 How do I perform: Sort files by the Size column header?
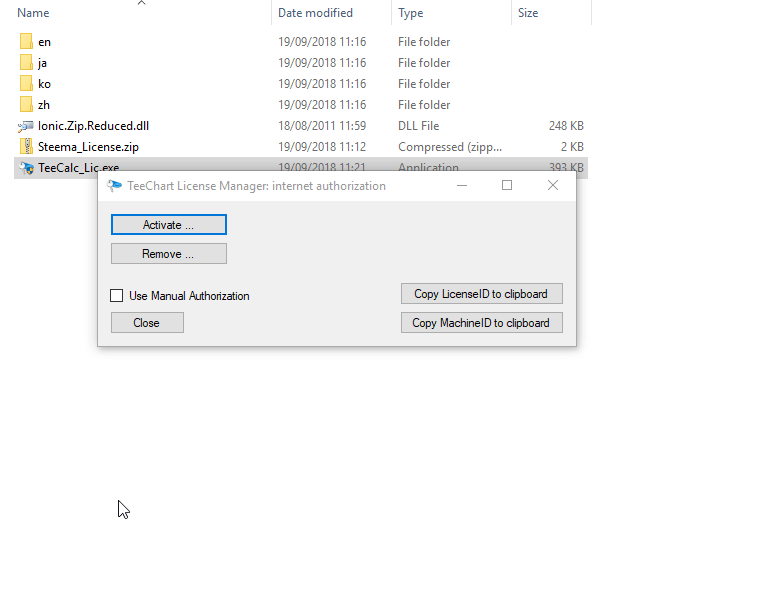pos(528,13)
